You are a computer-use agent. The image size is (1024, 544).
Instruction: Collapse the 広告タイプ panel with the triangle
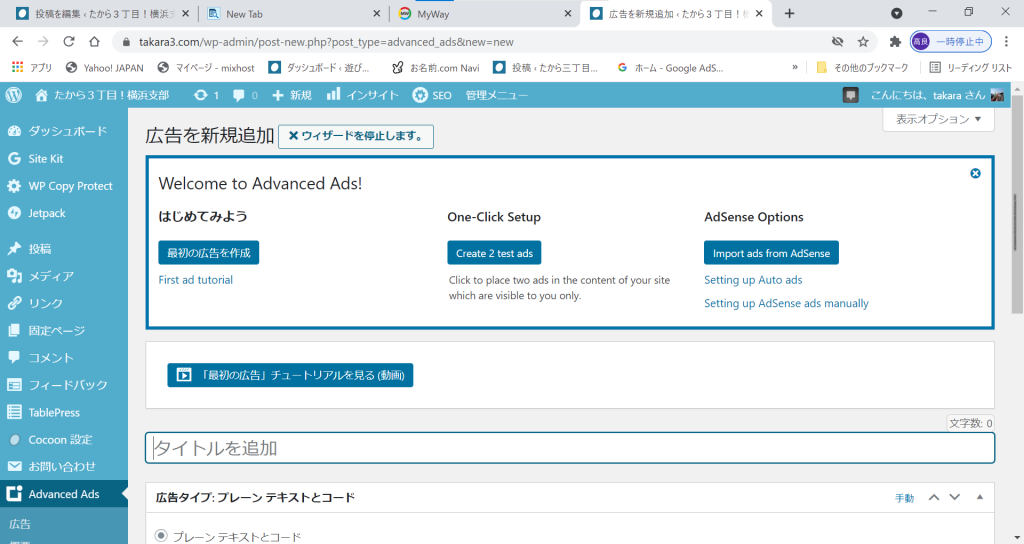point(980,497)
